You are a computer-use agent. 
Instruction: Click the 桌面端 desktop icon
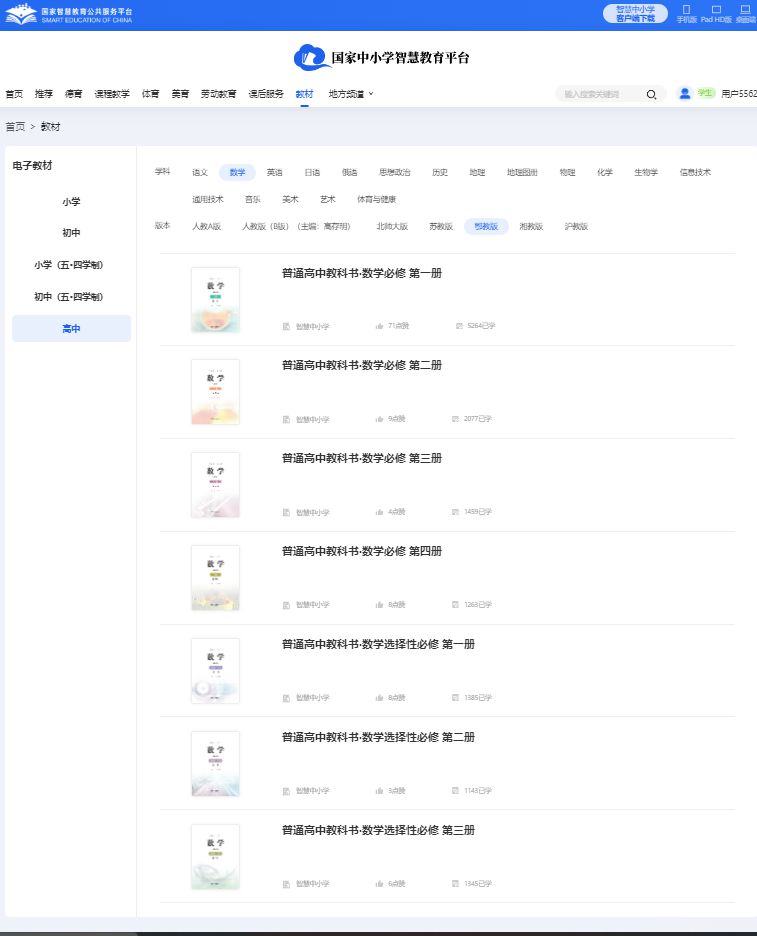tap(745, 9)
